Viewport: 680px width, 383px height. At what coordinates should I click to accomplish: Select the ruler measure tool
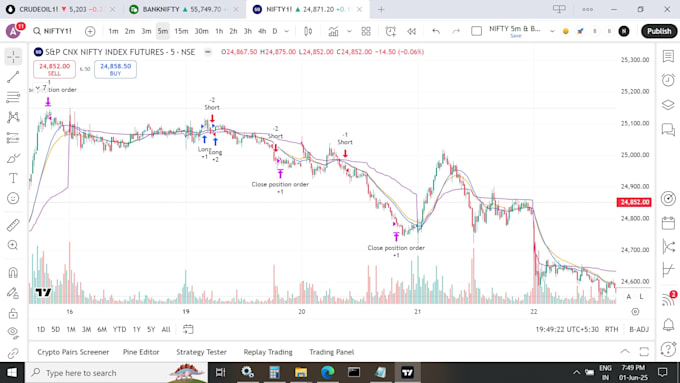coord(13,225)
